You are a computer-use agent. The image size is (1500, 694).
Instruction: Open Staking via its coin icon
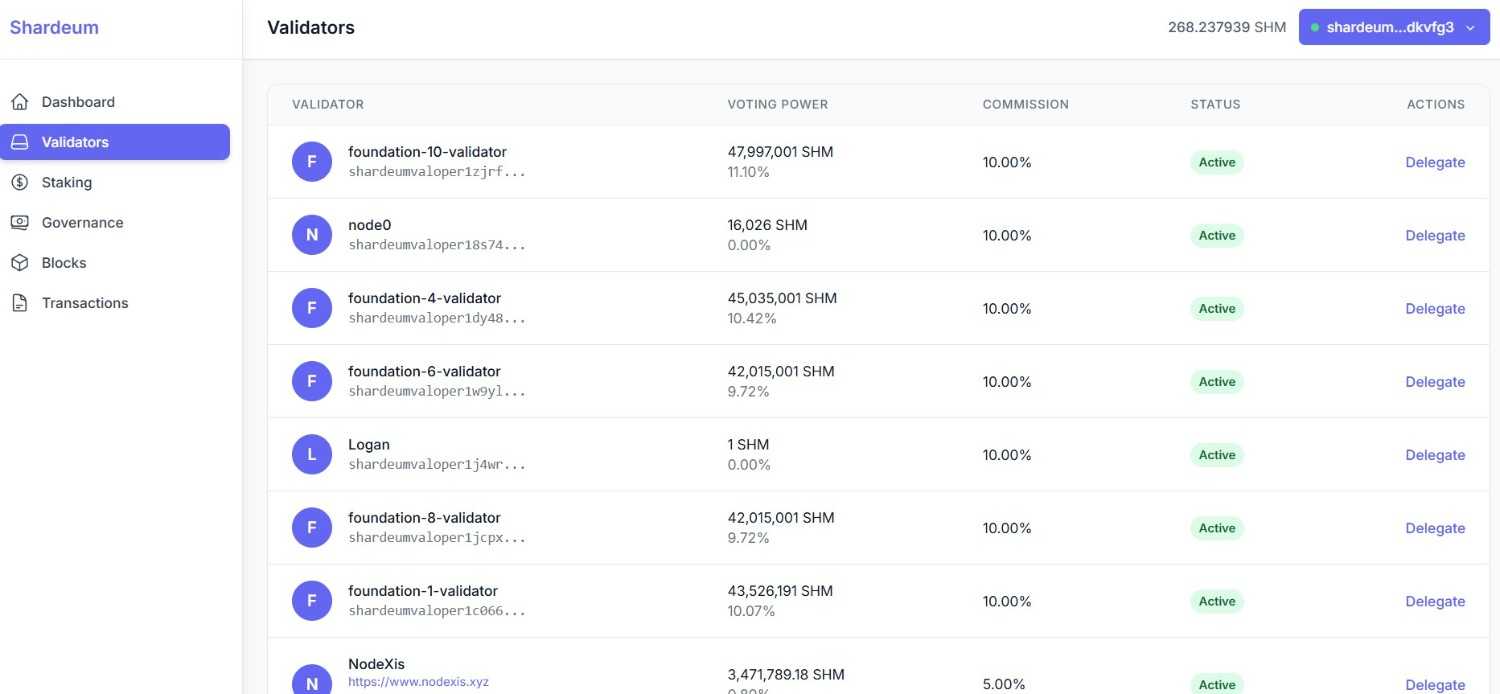[x=20, y=181]
